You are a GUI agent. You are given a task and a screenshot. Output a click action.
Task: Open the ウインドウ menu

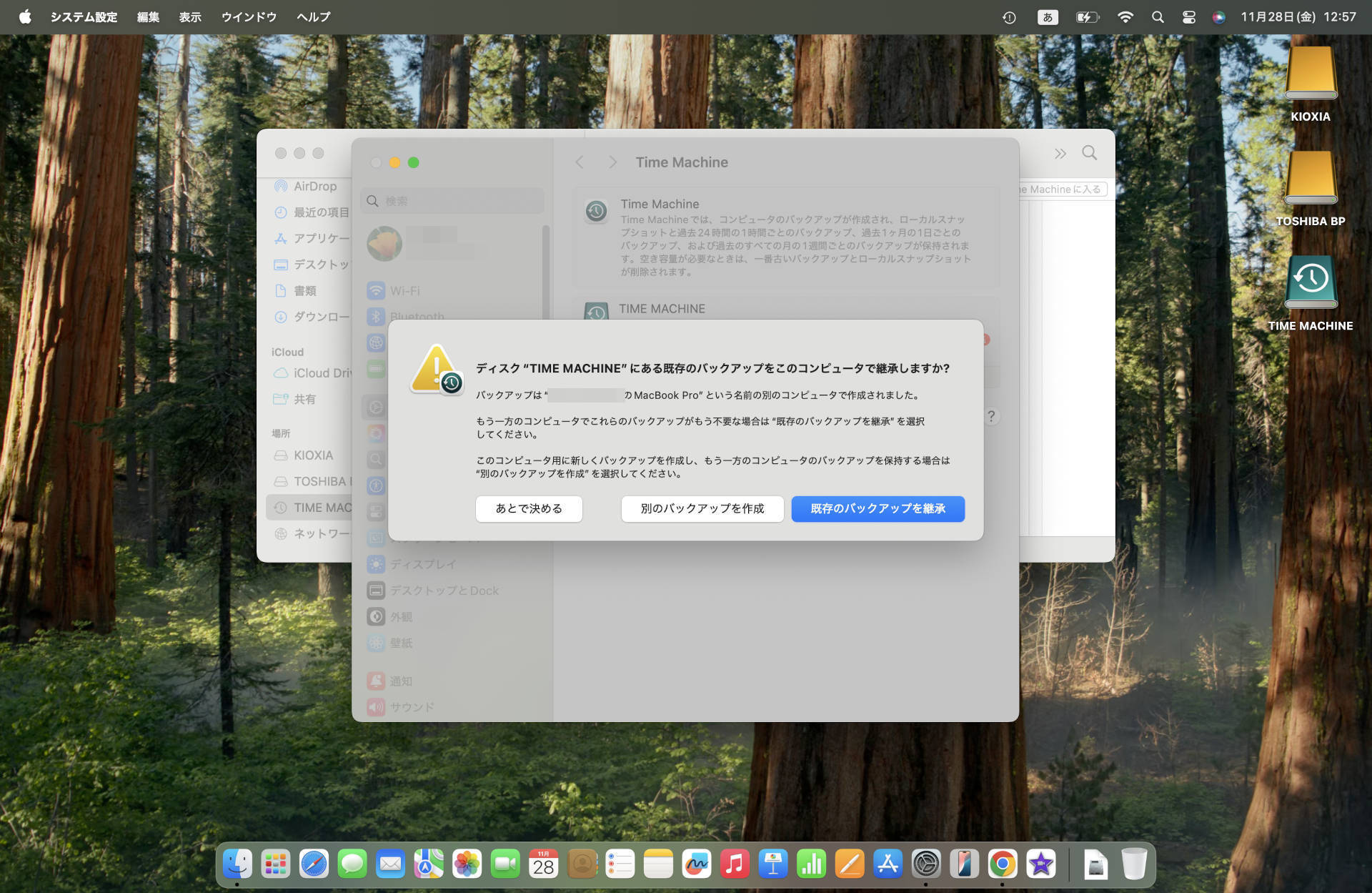(248, 16)
